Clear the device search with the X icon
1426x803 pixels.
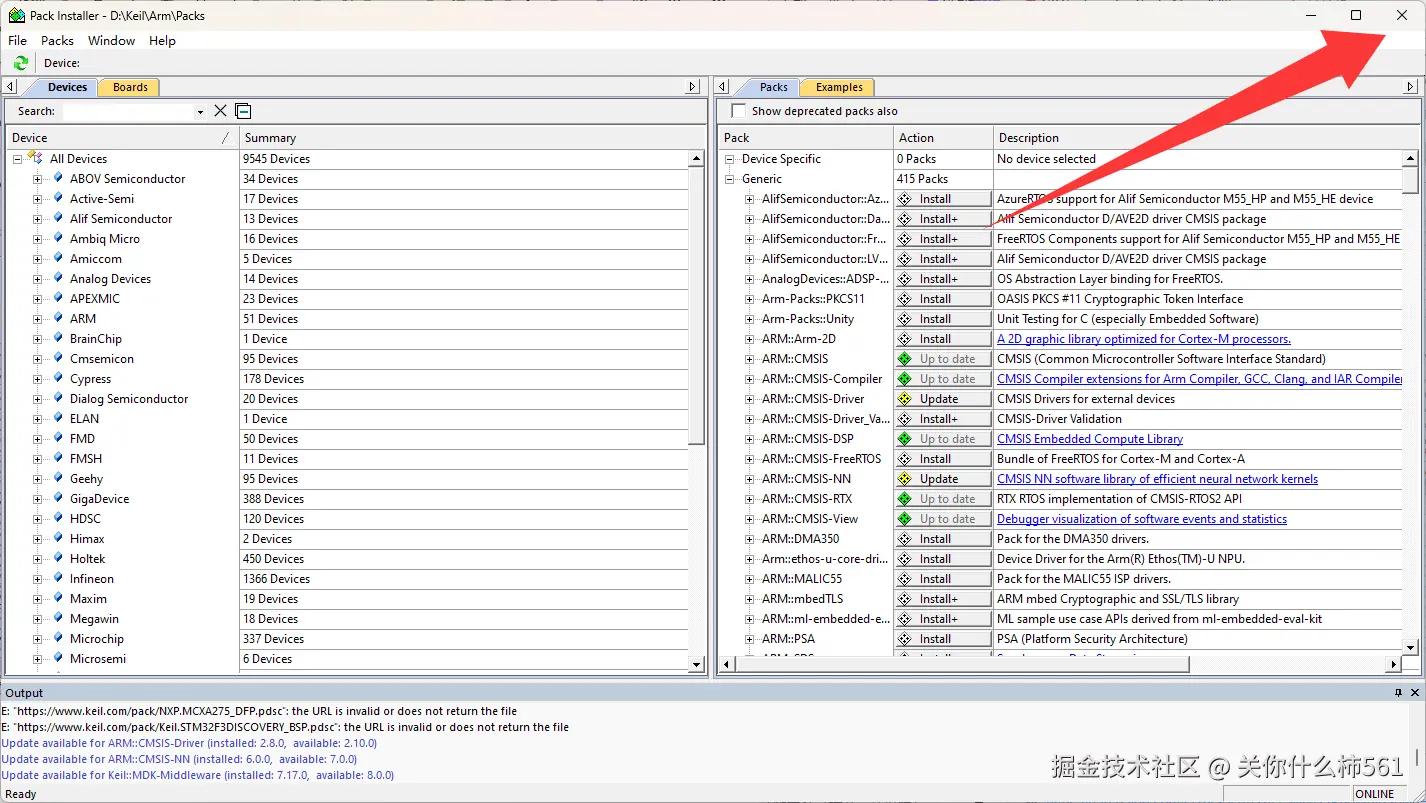(x=221, y=111)
